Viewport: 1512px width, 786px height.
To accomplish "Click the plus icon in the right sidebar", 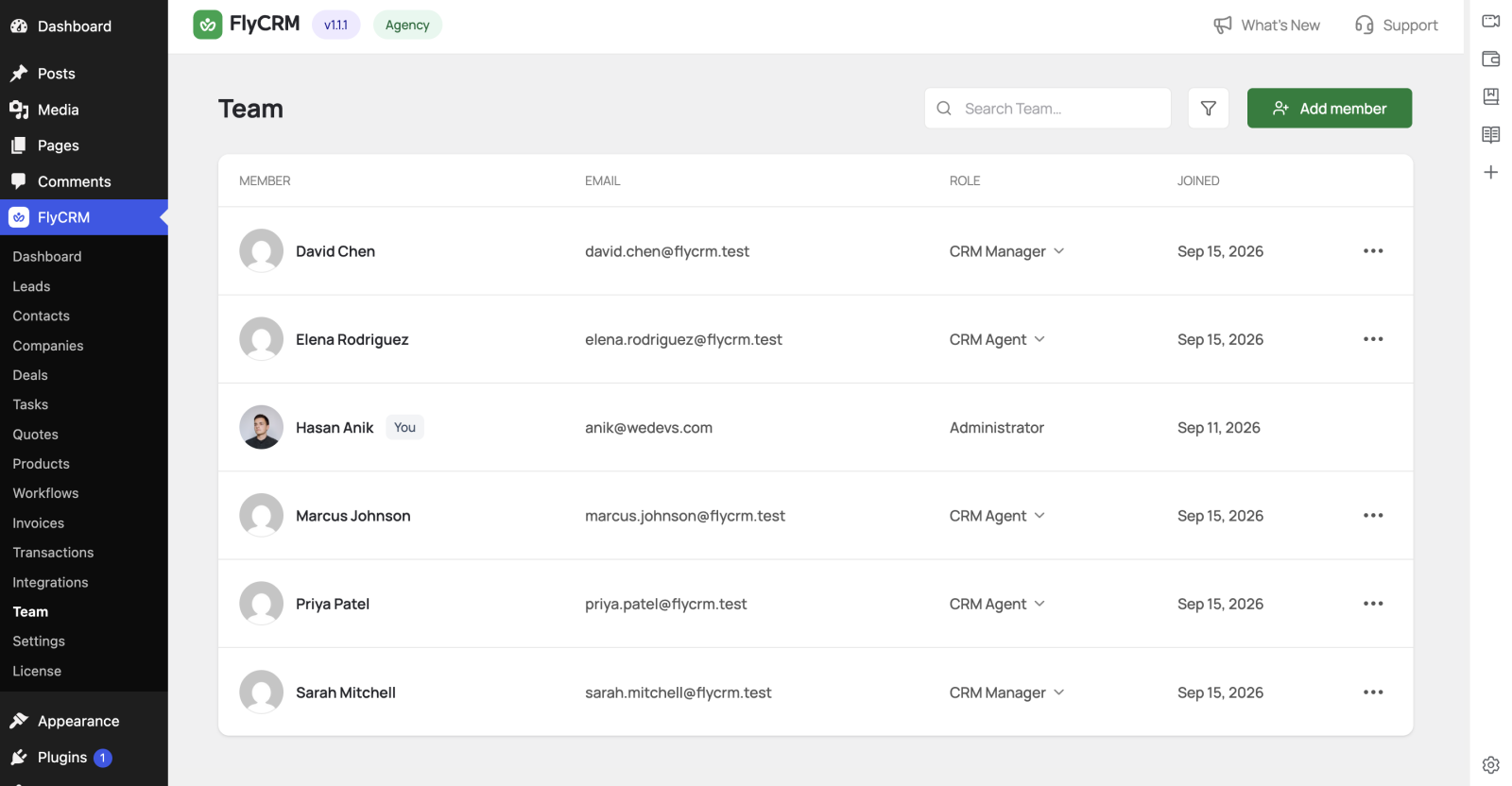I will coord(1491,172).
